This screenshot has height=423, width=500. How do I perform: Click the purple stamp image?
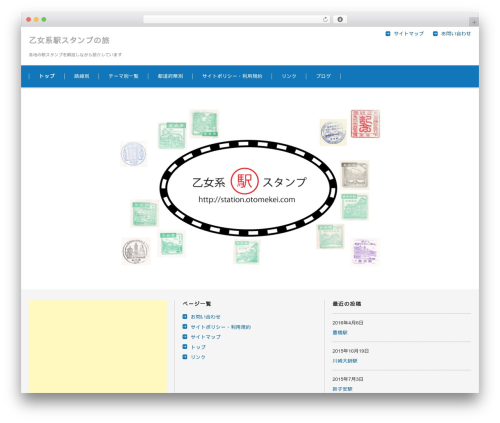pyautogui.click(x=365, y=252)
